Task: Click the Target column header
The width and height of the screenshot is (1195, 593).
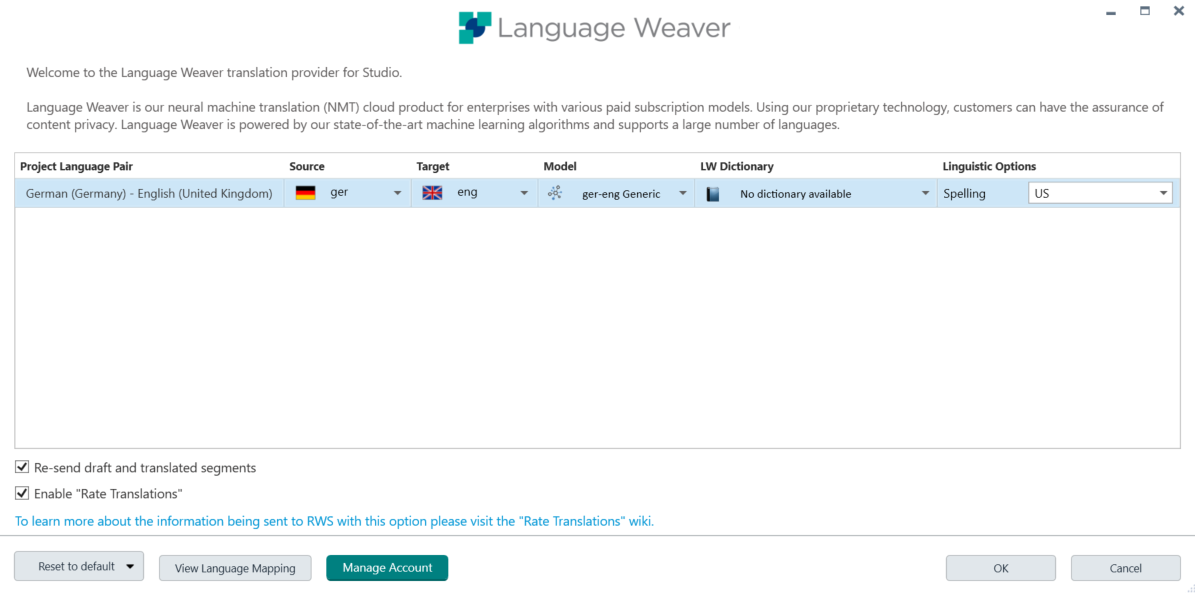Action: tap(433, 166)
